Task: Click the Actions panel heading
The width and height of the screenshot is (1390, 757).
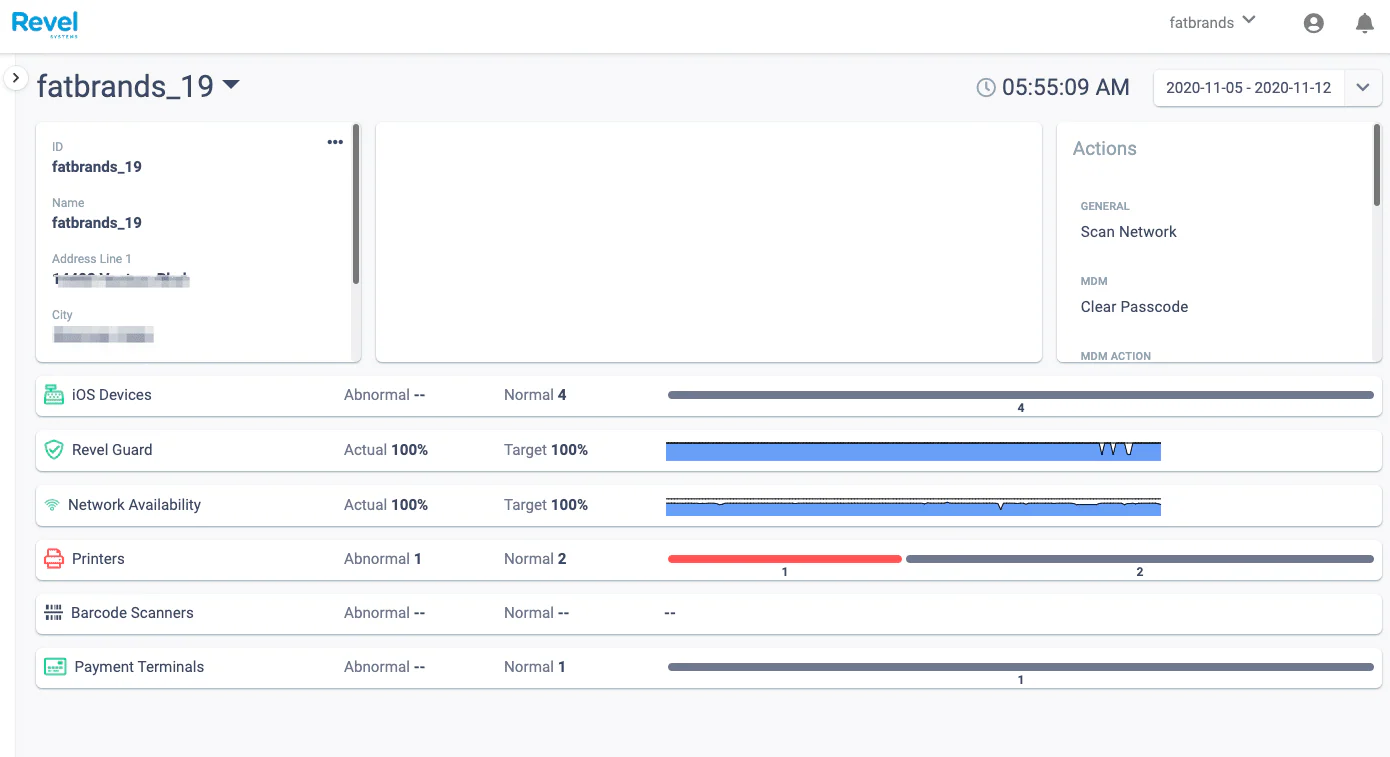Action: [1105, 149]
